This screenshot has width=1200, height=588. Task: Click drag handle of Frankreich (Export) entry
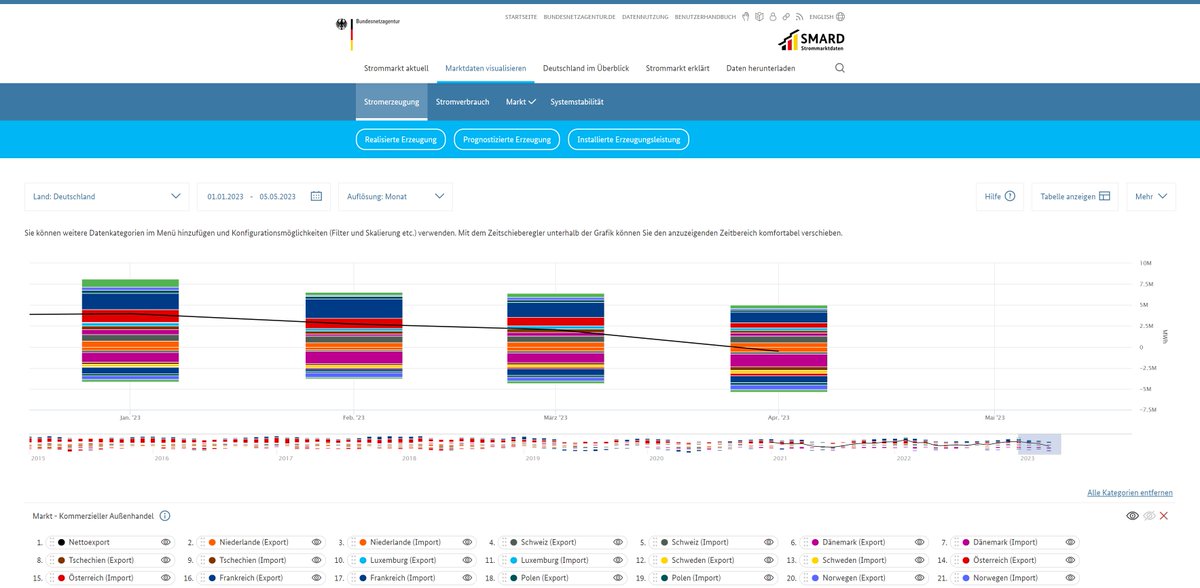[x=203, y=578]
